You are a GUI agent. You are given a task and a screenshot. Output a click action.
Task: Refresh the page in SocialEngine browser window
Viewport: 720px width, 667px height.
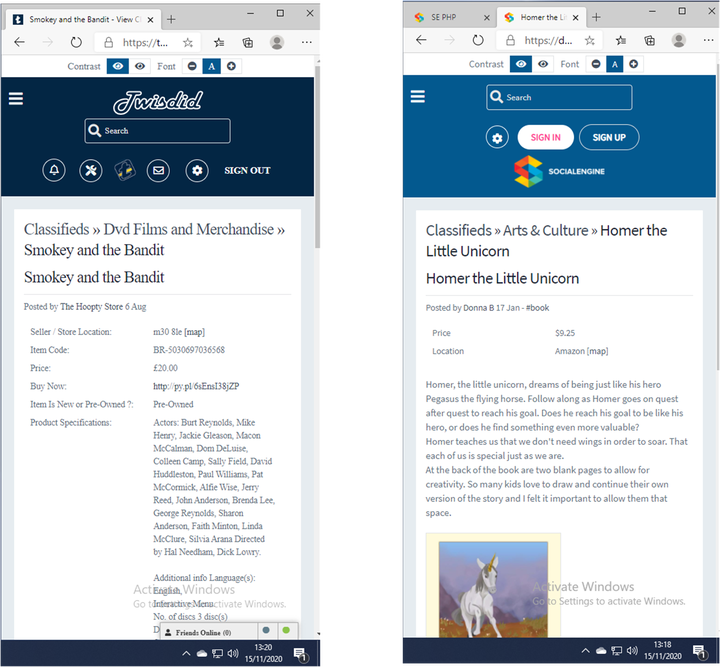(478, 40)
